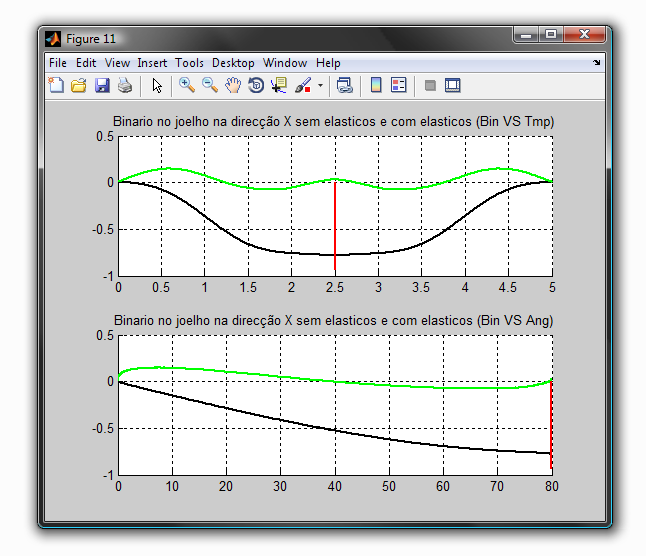Expand the Brush color dropdown arrow
The height and width of the screenshot is (556, 654).
(320, 86)
